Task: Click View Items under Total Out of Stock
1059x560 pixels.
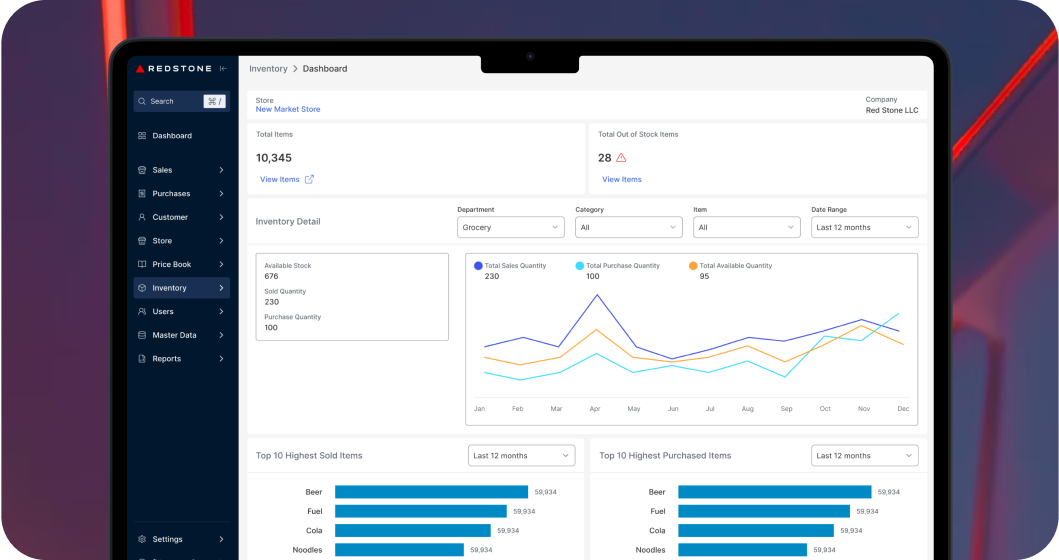Action: [621, 180]
